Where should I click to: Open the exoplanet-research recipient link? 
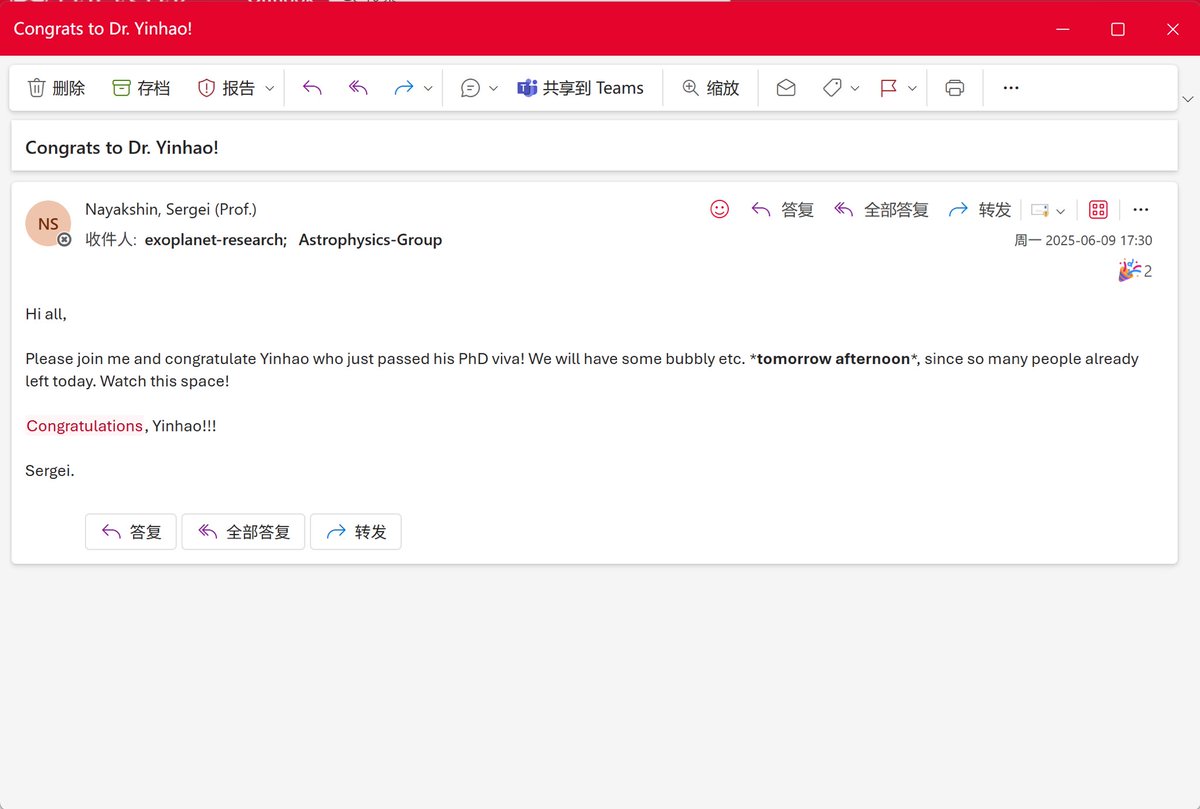(x=214, y=240)
